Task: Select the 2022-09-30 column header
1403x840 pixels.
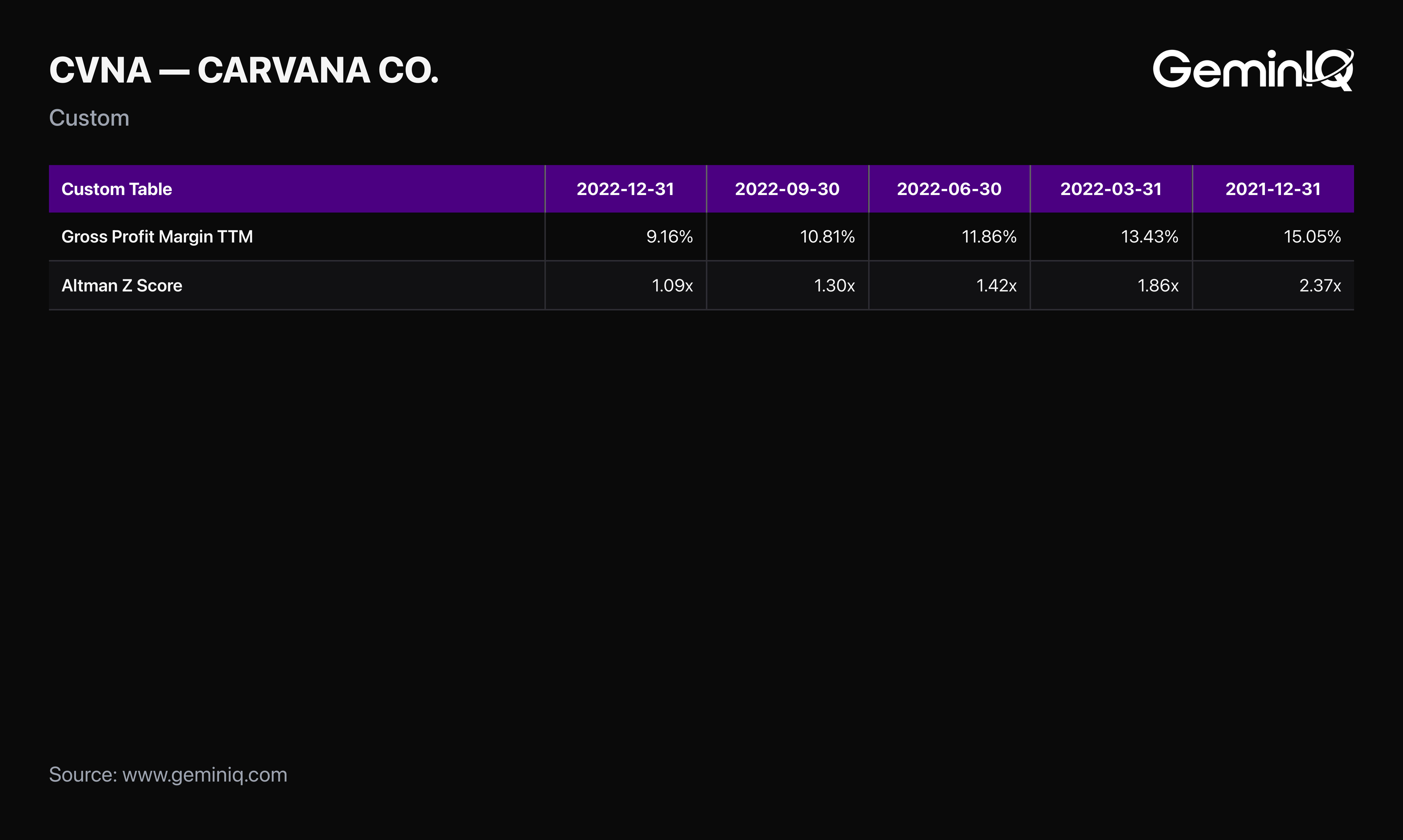Action: tap(787, 189)
